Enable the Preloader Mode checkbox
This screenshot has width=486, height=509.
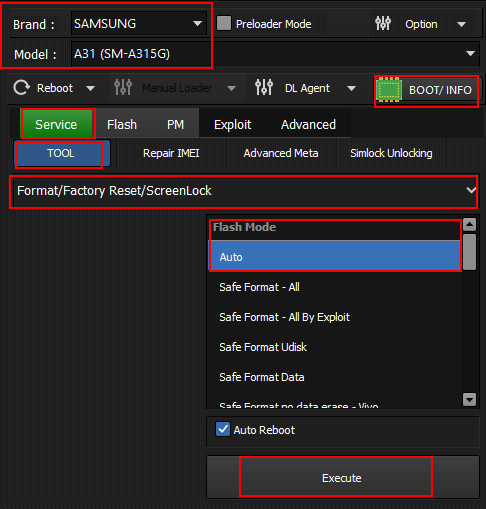click(x=224, y=24)
